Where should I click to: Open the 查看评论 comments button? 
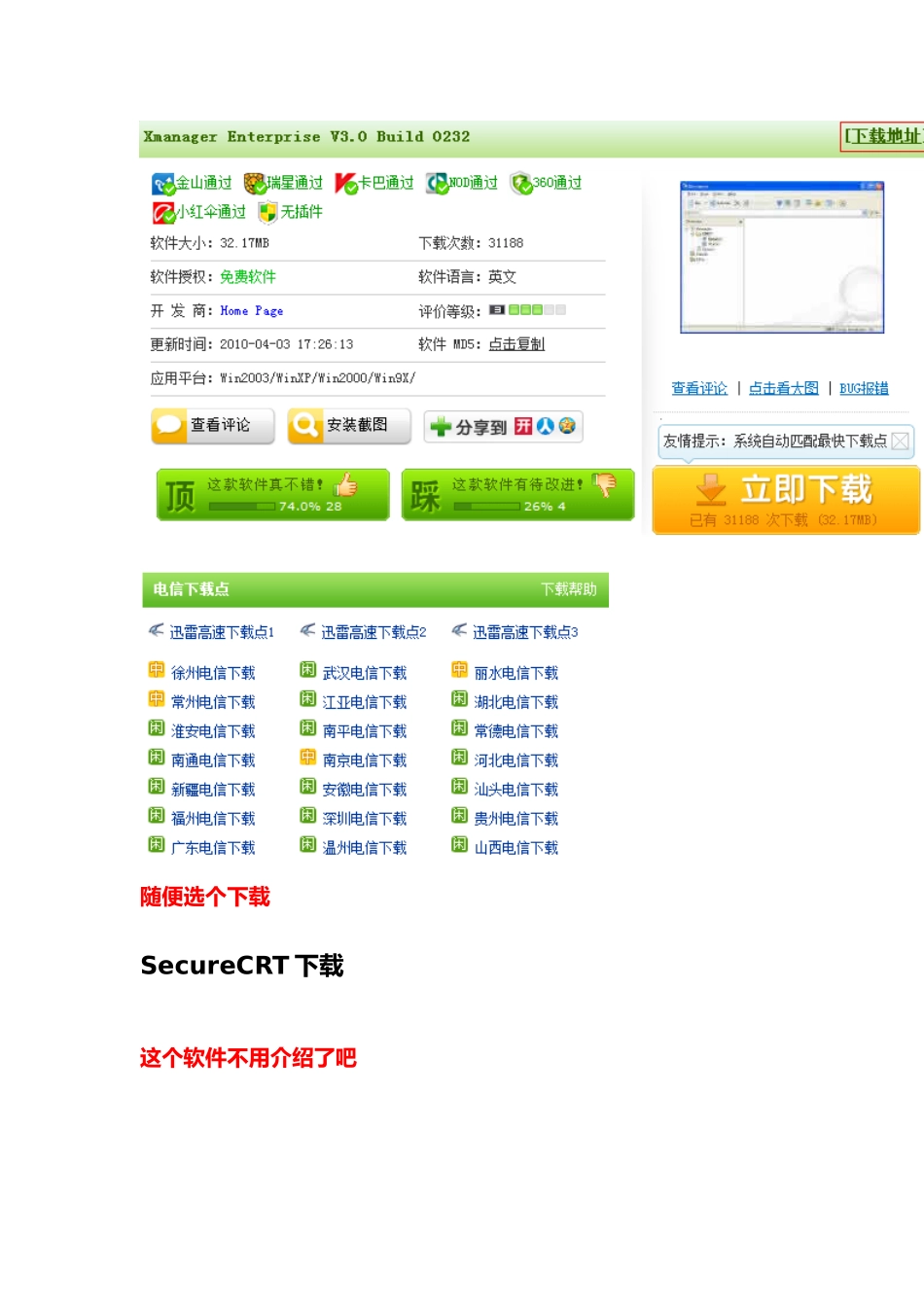pyautogui.click(x=213, y=425)
